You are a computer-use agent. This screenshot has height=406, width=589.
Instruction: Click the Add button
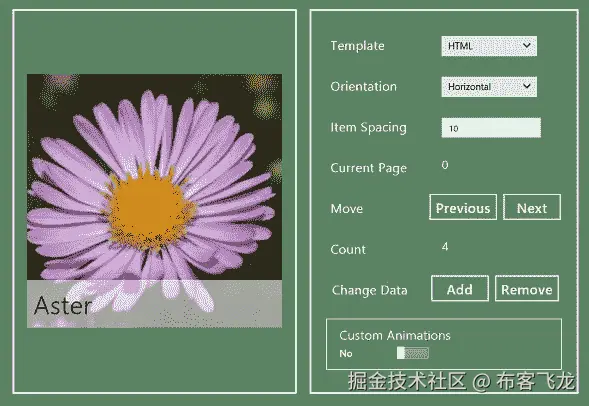[x=460, y=288]
